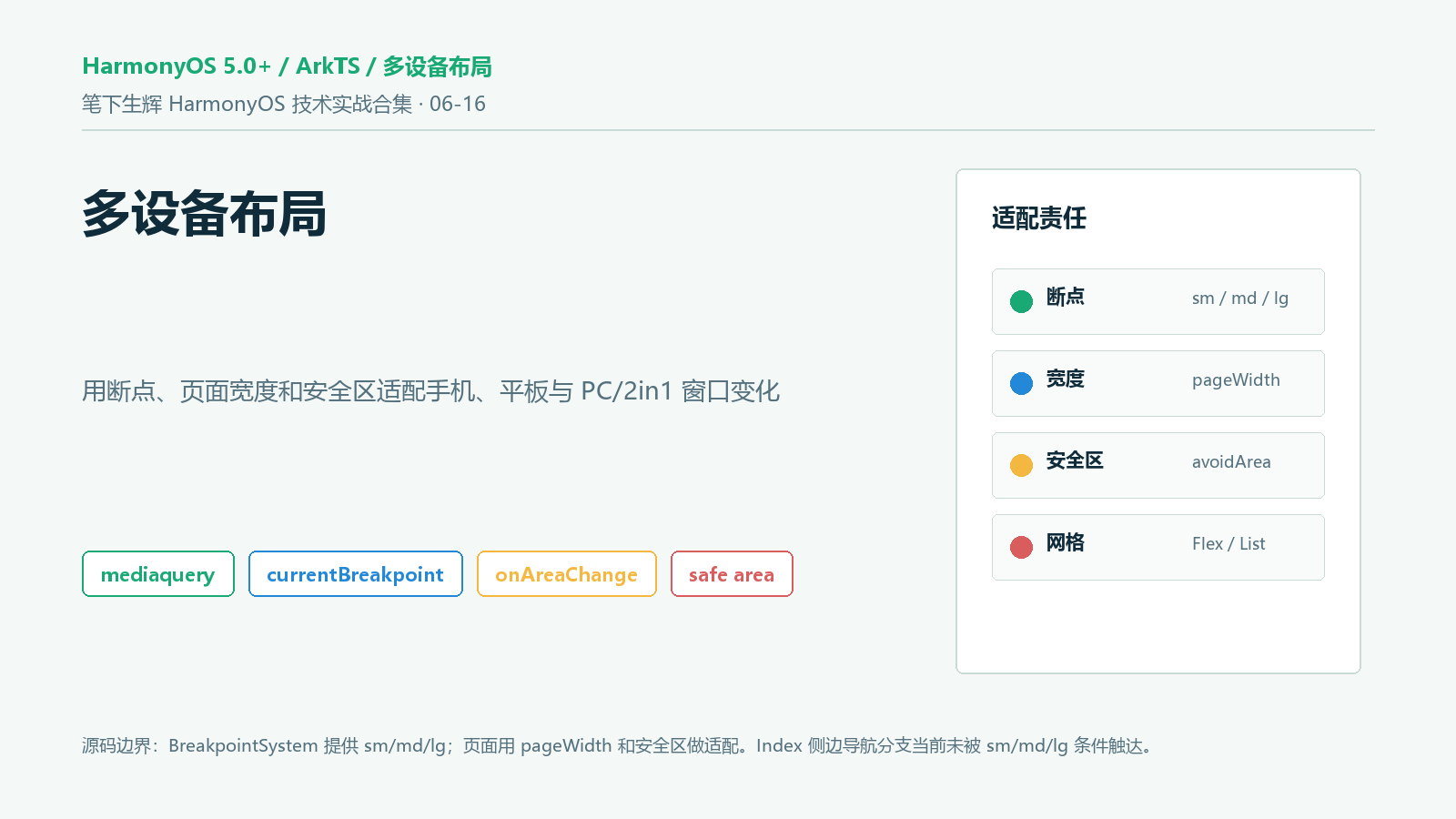Click the 源码边界 footer note
This screenshot has width=1456, height=819.
pyautogui.click(x=620, y=746)
